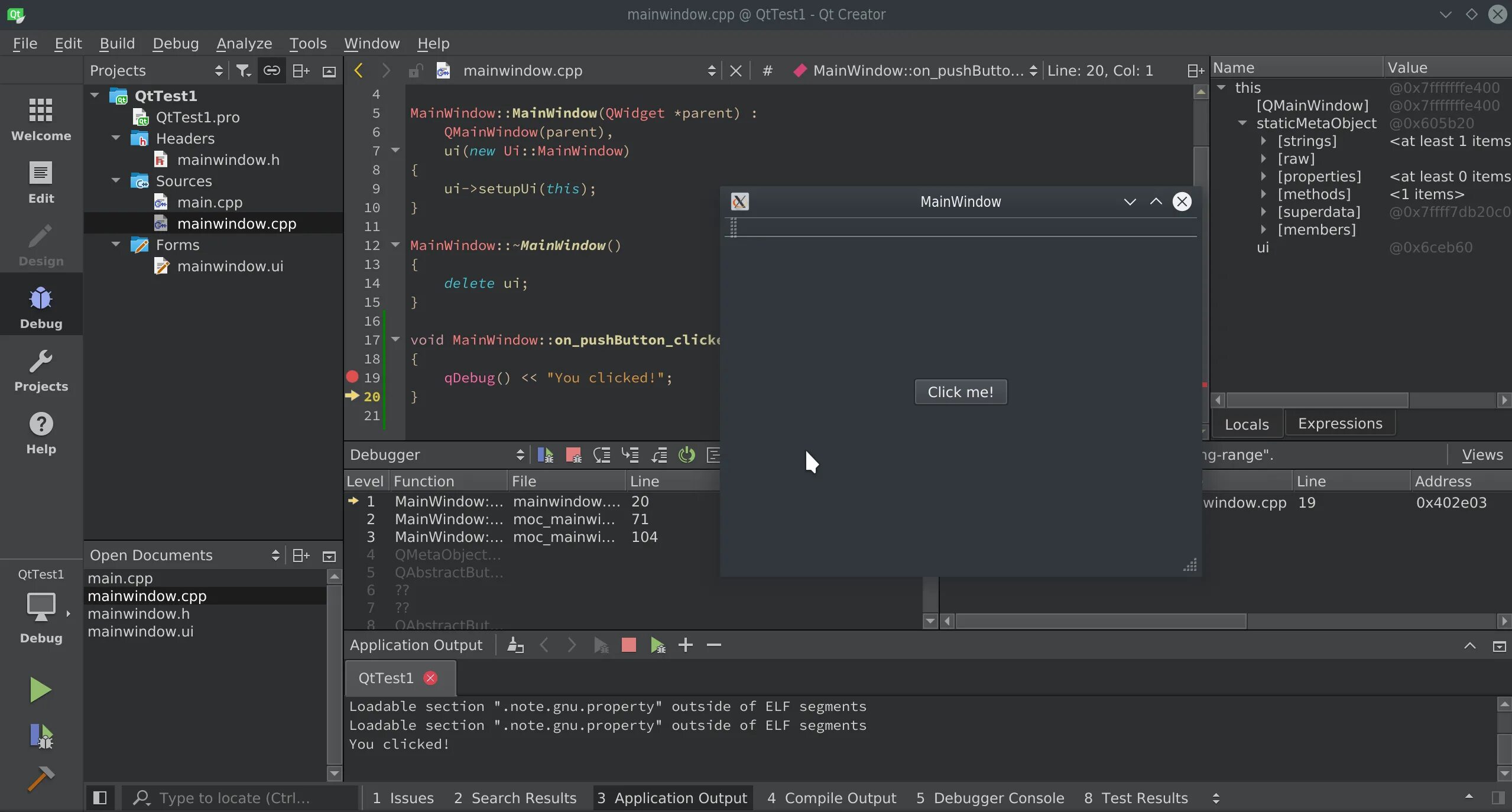Click the Locals panel tab icon

point(1246,423)
